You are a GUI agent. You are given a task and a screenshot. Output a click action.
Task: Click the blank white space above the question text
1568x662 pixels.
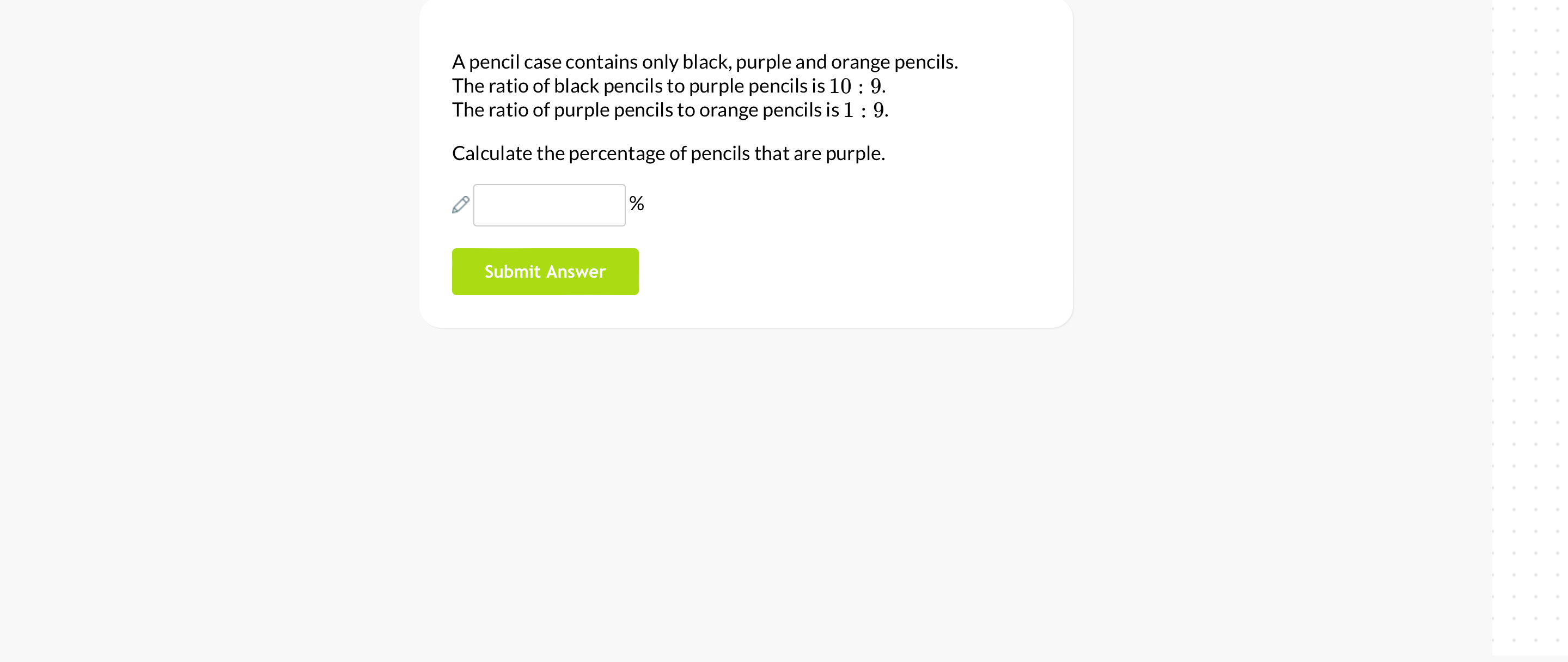pos(746,24)
